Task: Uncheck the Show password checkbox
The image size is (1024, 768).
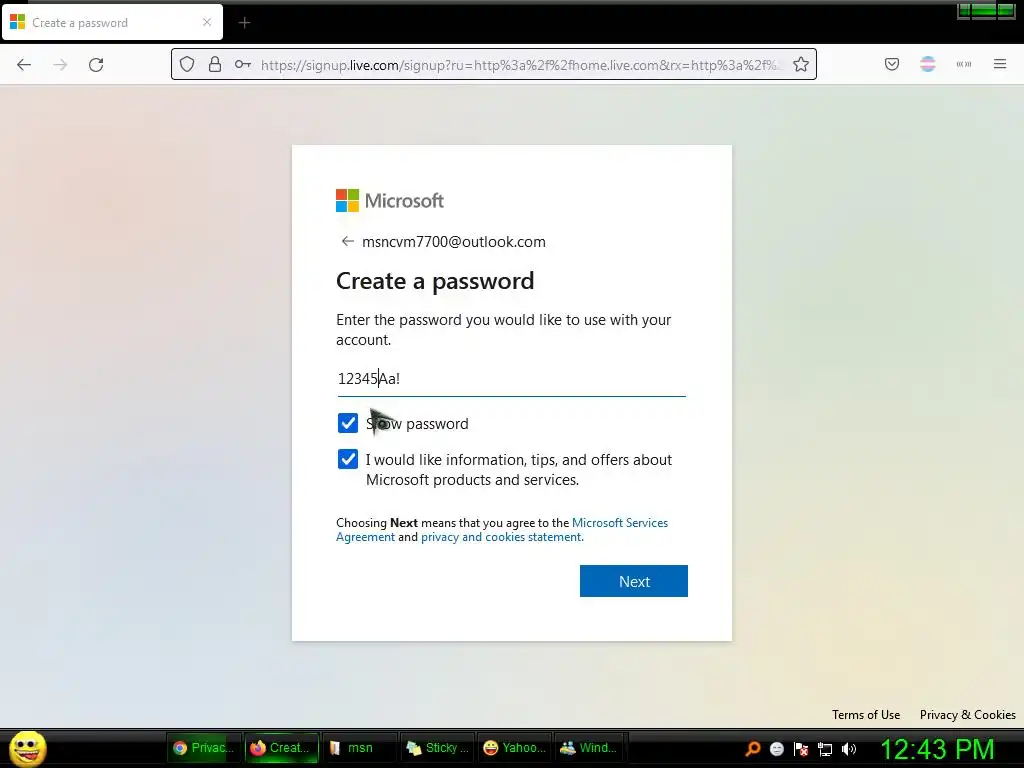Action: tap(348, 423)
